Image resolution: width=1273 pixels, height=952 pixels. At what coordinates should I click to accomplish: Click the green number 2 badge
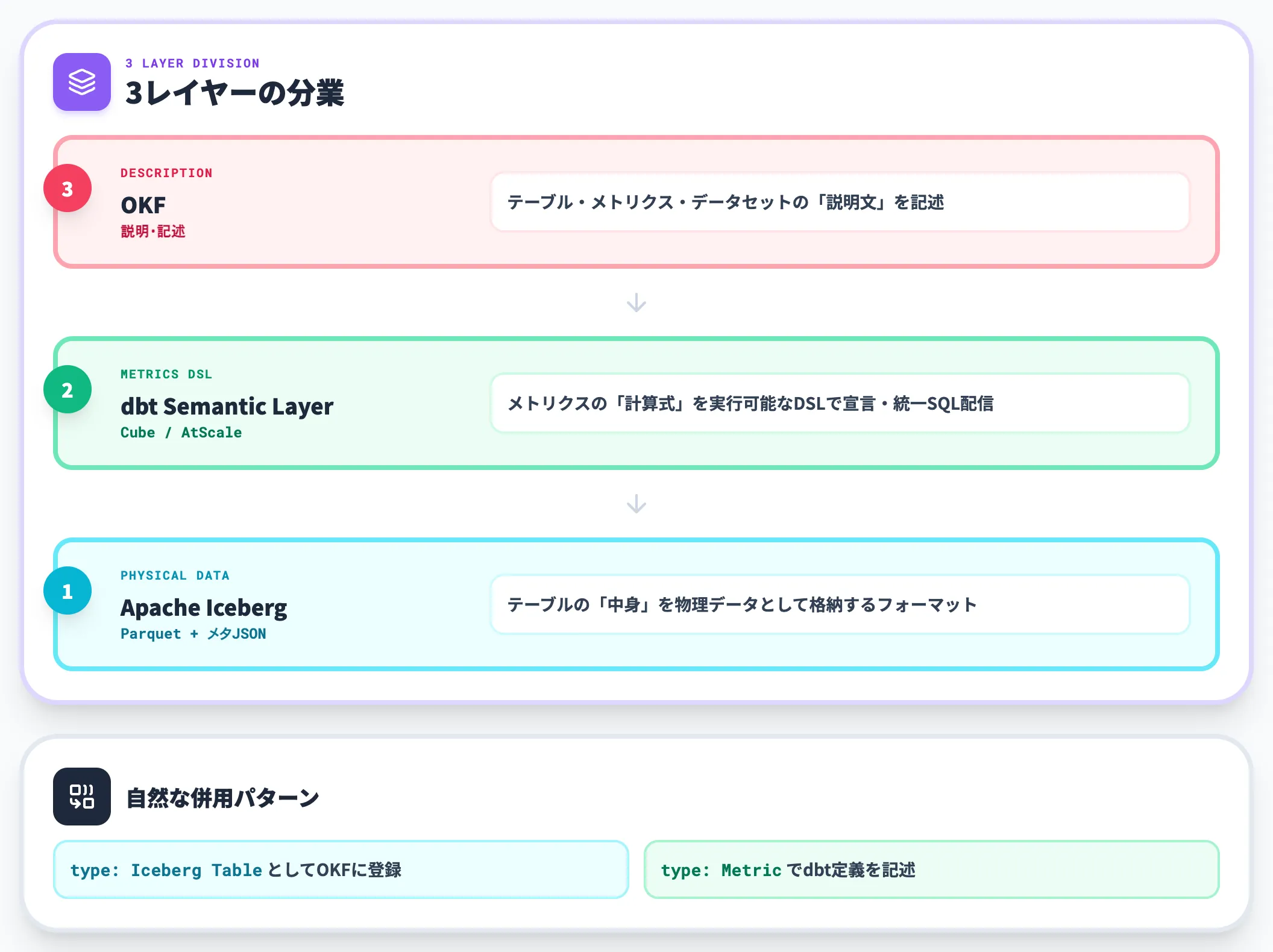(68, 389)
